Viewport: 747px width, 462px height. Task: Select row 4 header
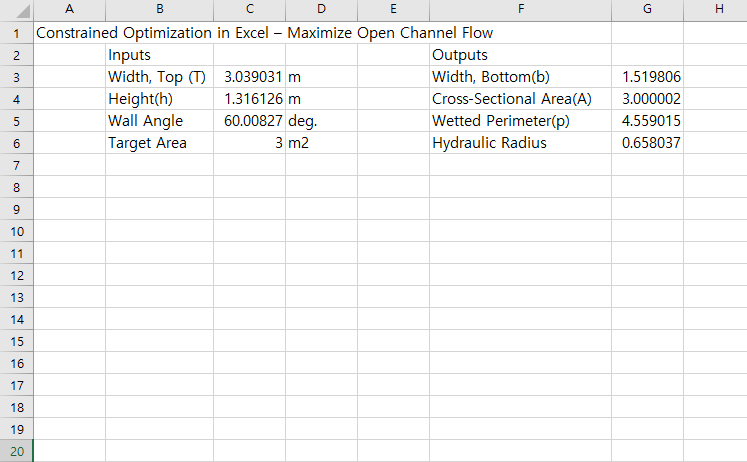coord(17,99)
